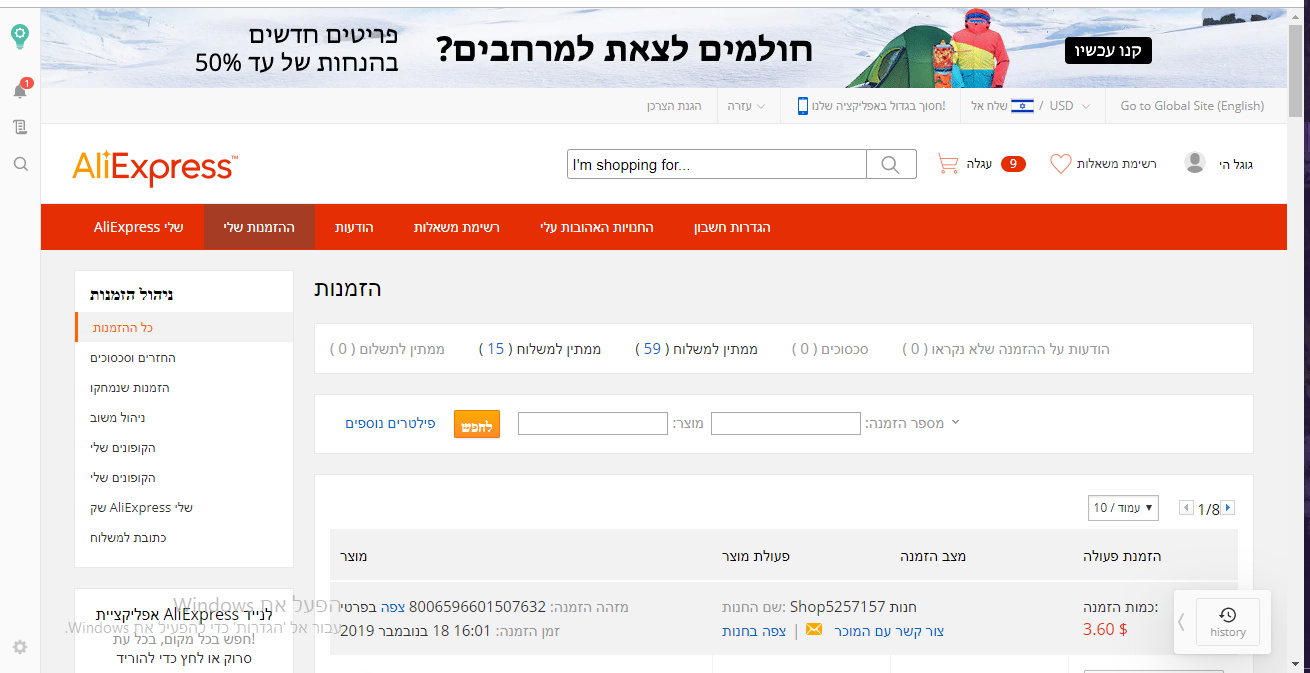This screenshot has height=673, width=1310.
Task: Click הודעות על ההזמנה שלא נקראו ( 0 )
Action: click(1006, 349)
